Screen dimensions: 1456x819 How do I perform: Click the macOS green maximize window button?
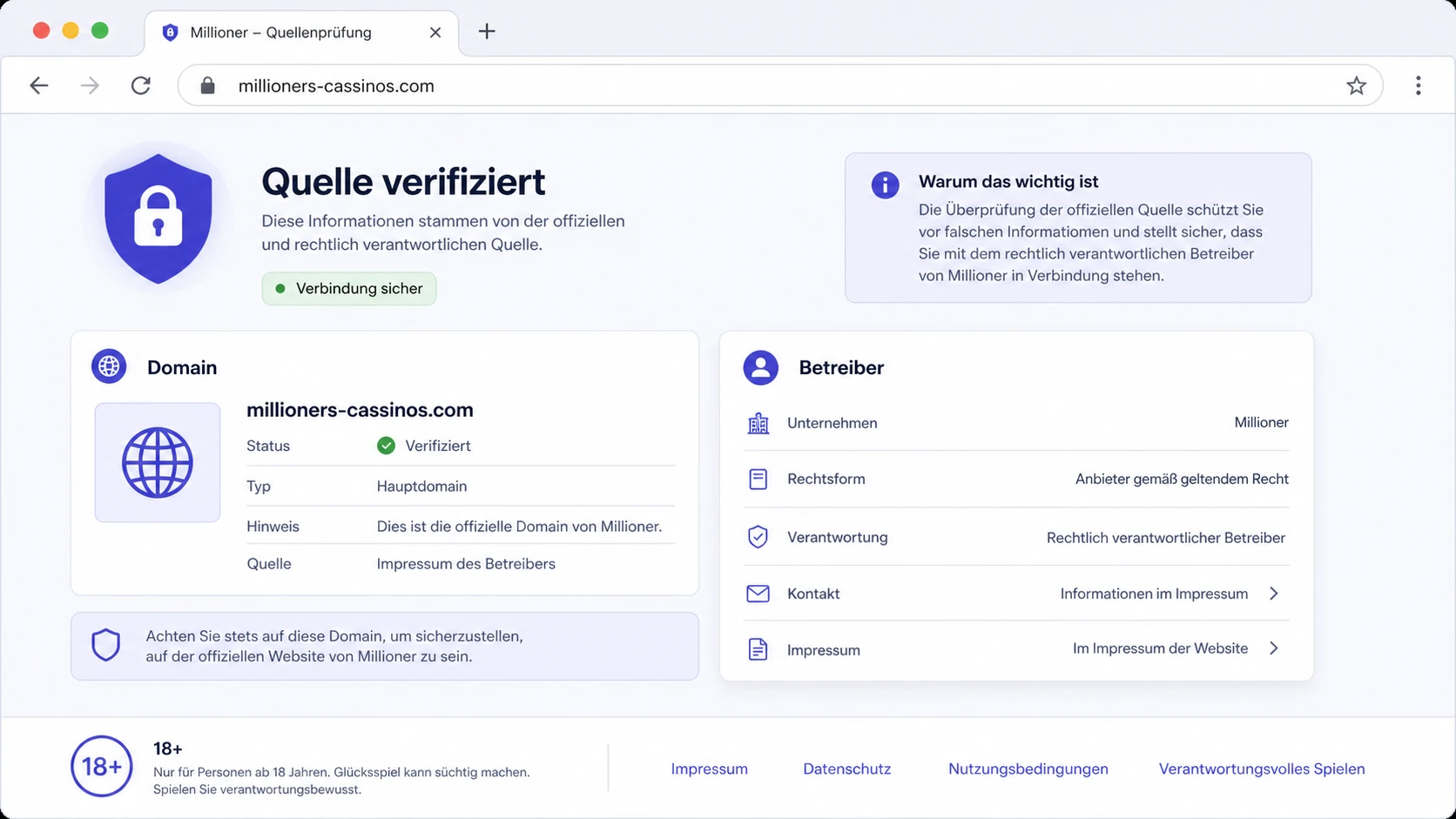point(100,30)
